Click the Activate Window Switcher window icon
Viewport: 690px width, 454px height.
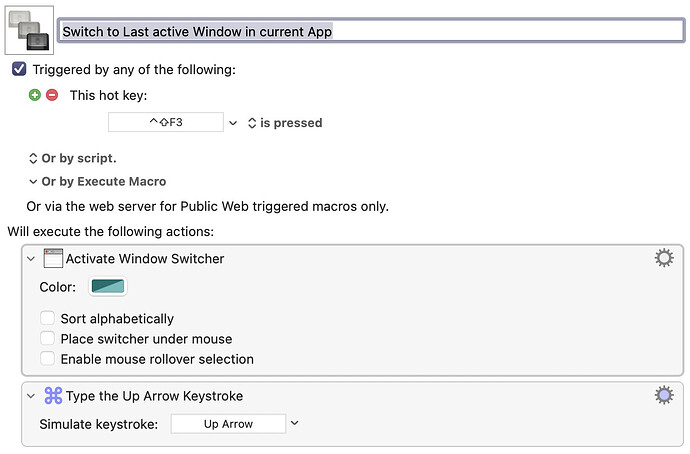(x=53, y=259)
